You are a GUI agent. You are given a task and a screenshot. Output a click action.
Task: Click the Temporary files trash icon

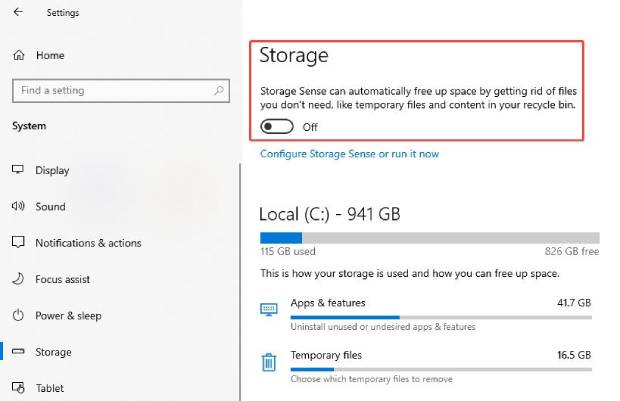coord(269,361)
